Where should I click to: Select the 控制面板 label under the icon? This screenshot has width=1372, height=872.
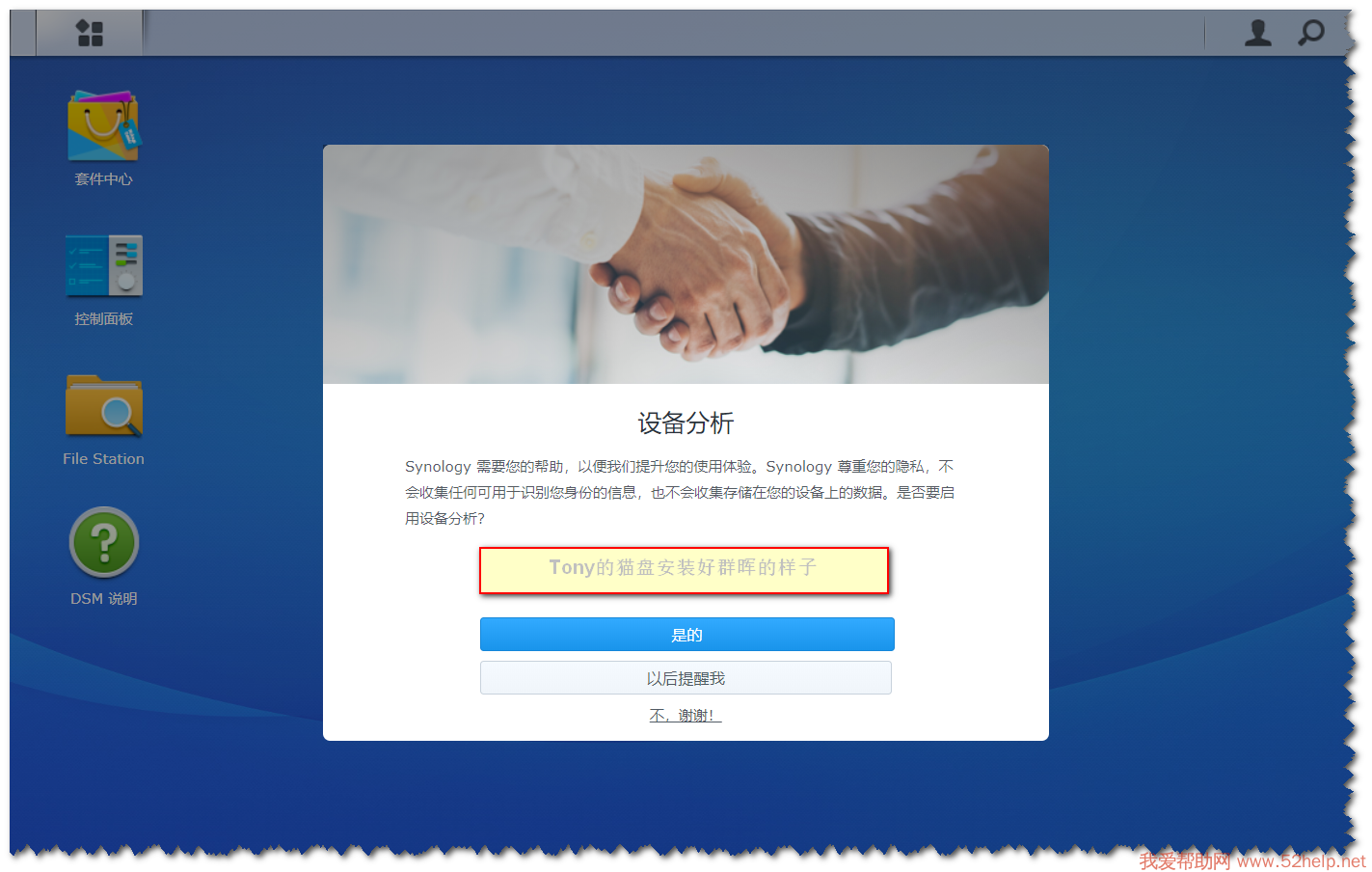pos(104,319)
